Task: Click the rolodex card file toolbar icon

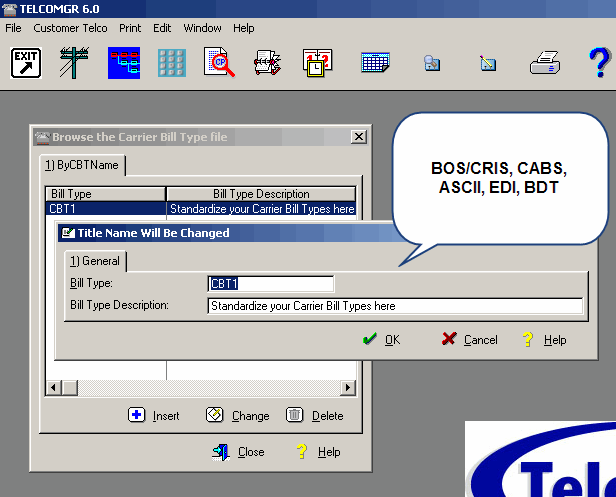Action: coord(268,62)
